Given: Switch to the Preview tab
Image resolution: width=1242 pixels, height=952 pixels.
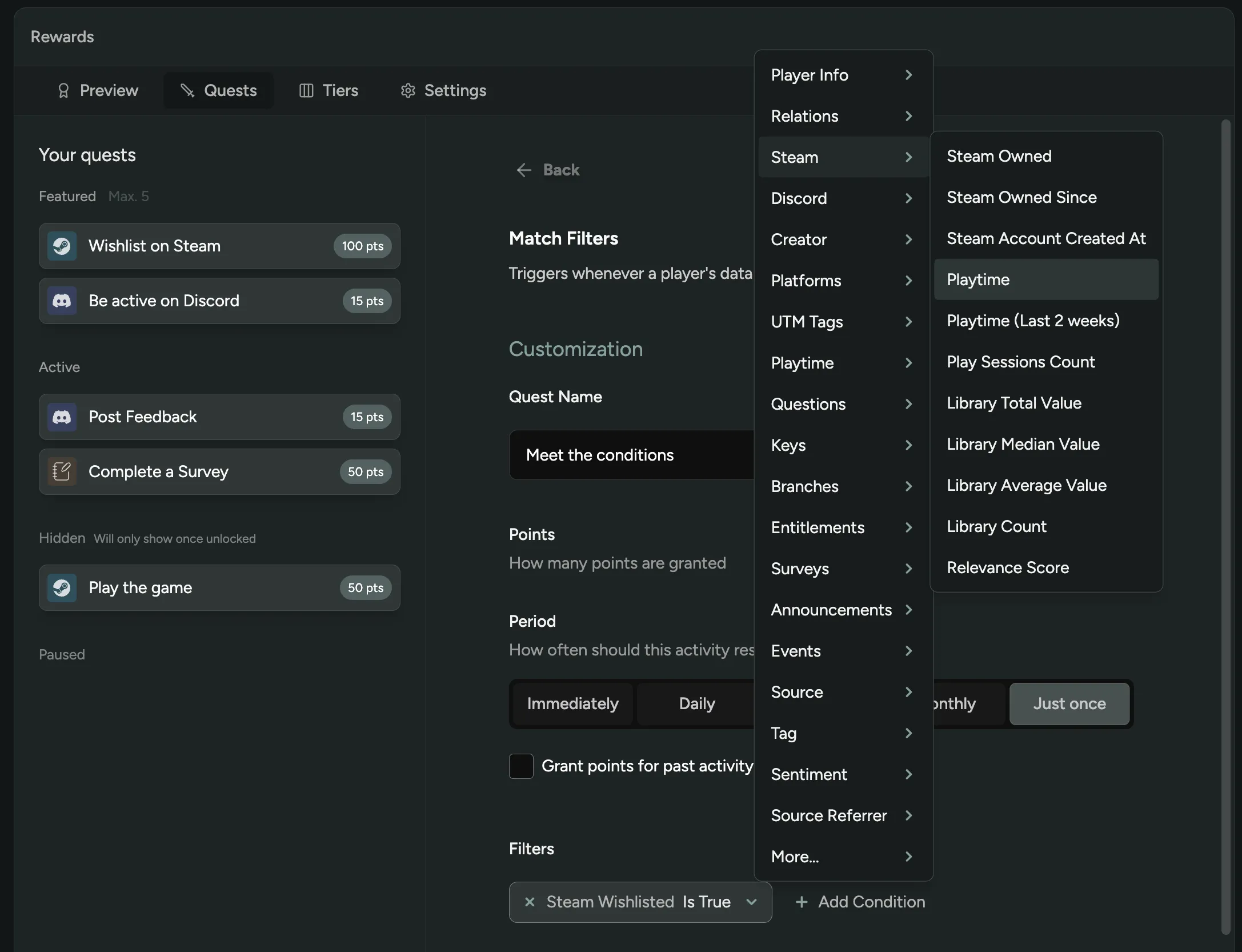Looking at the screenshot, I should pyautogui.click(x=98, y=90).
